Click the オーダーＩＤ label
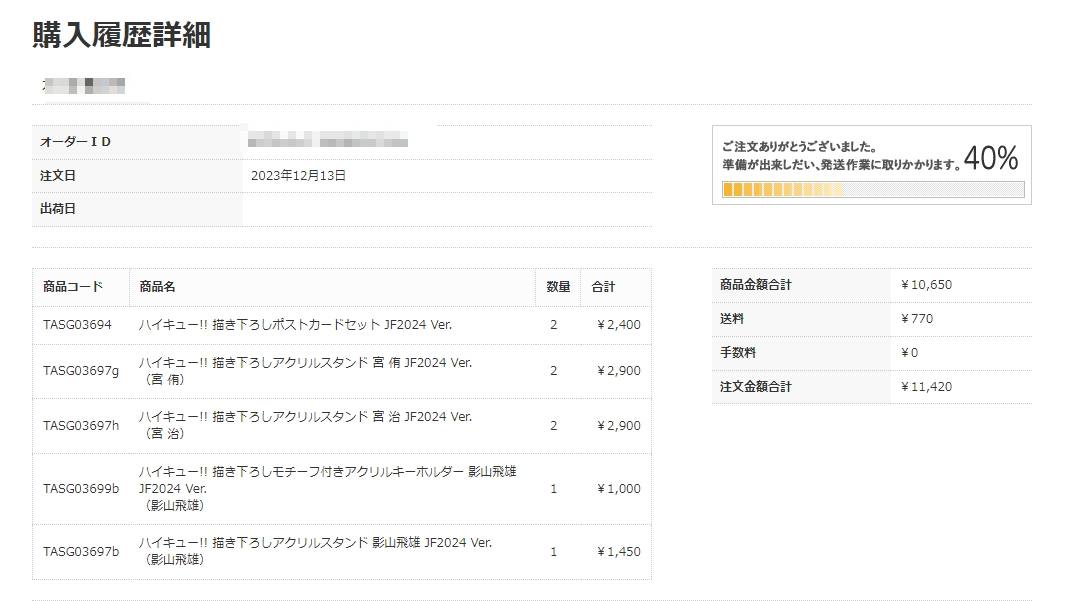 [x=75, y=142]
